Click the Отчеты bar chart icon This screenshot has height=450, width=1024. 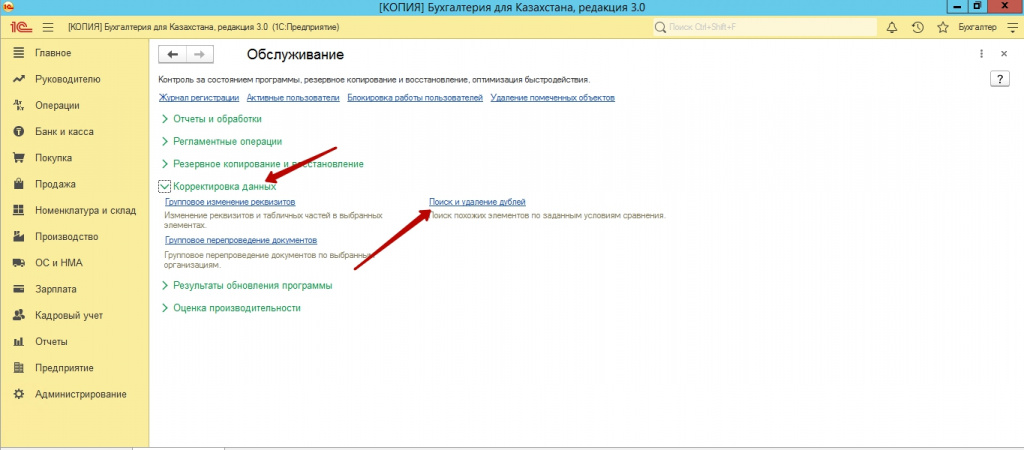pos(19,342)
